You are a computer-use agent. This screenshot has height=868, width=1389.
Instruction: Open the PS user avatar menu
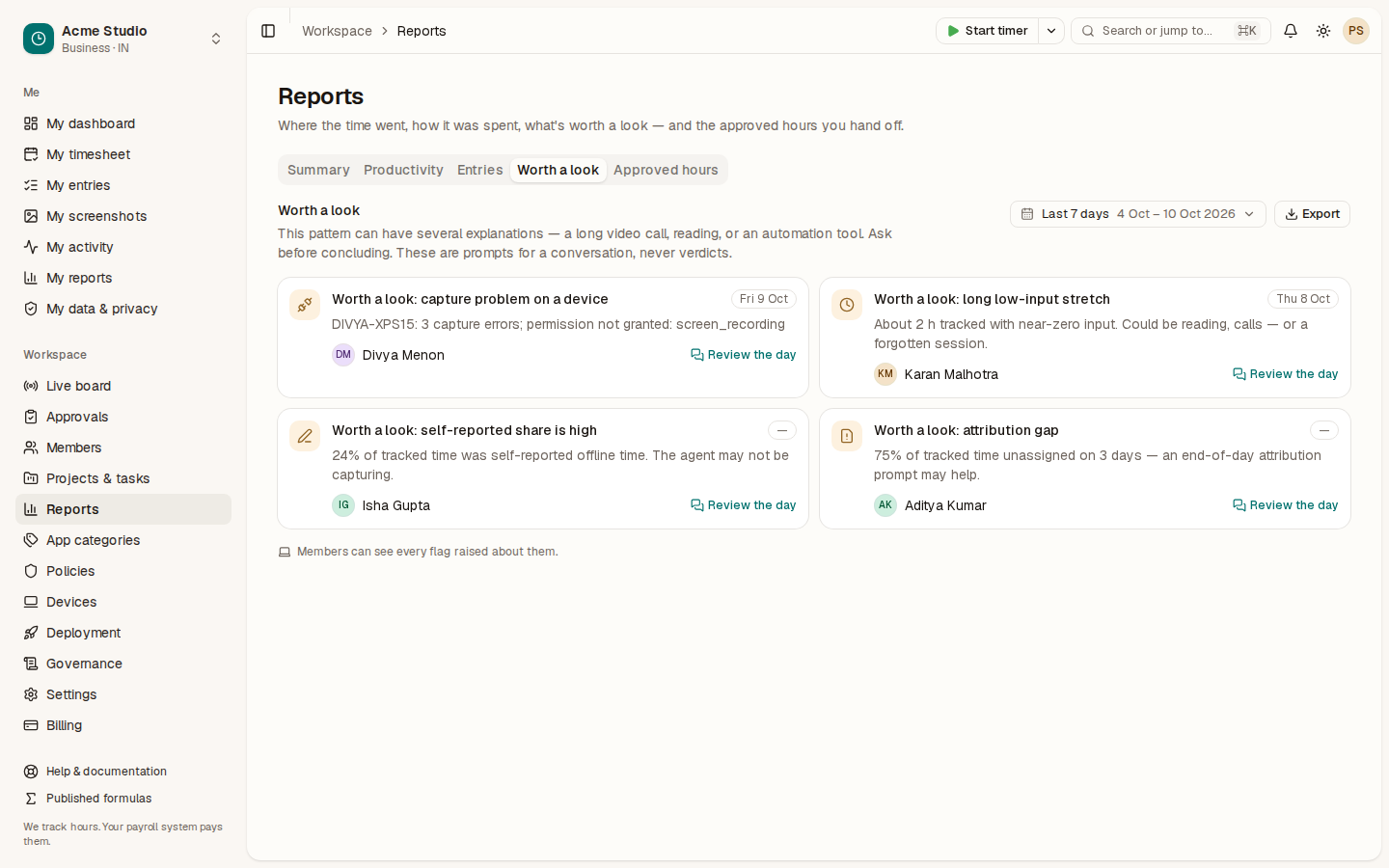point(1356,31)
